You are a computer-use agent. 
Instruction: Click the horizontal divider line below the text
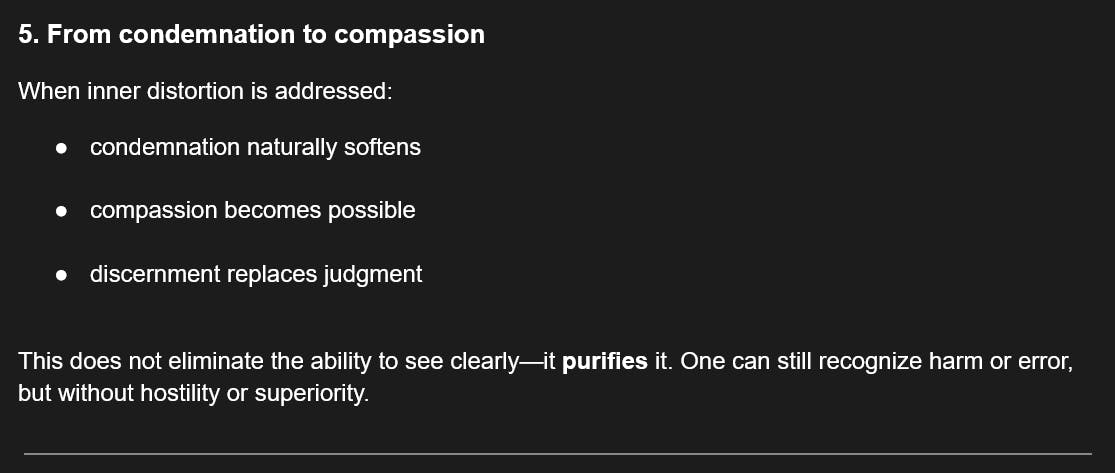557,454
